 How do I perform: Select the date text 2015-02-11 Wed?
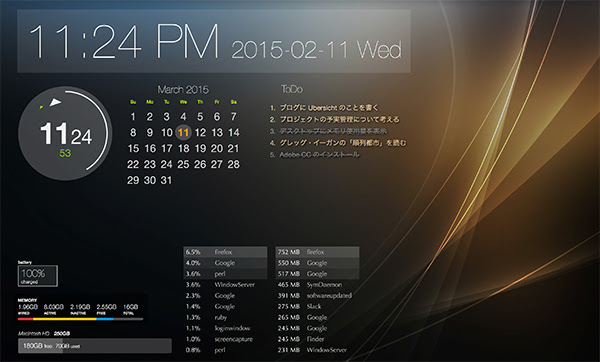pos(316,50)
